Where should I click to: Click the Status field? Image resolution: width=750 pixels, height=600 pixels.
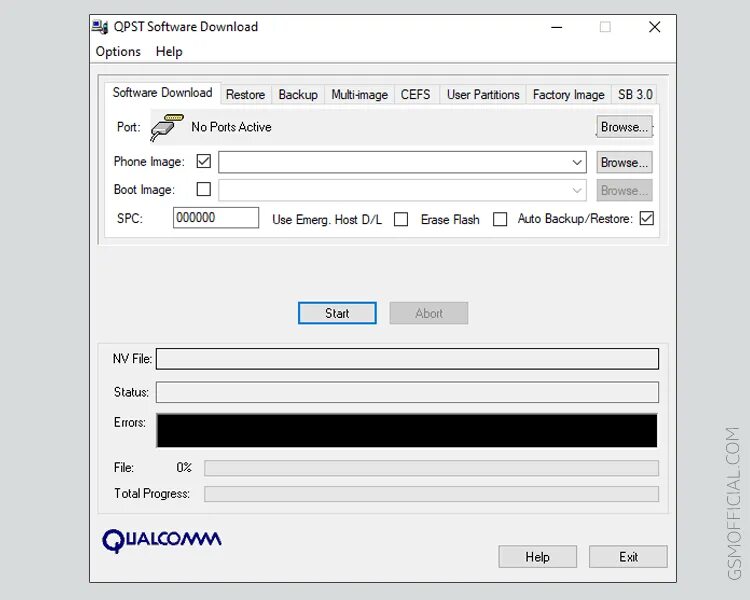[x=408, y=392]
